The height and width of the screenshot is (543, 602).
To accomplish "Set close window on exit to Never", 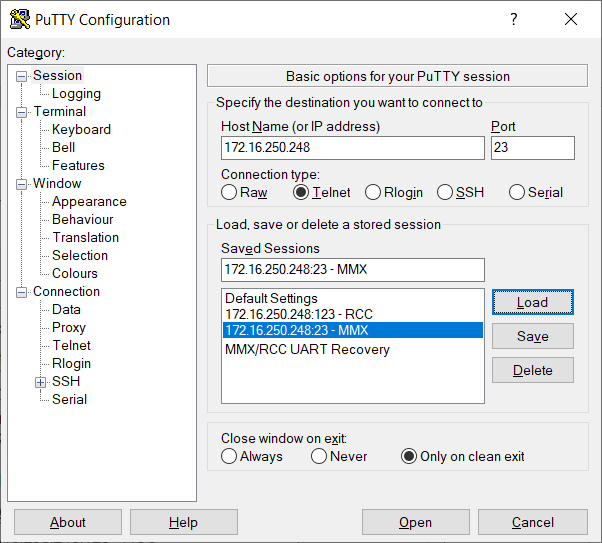I will [319, 456].
